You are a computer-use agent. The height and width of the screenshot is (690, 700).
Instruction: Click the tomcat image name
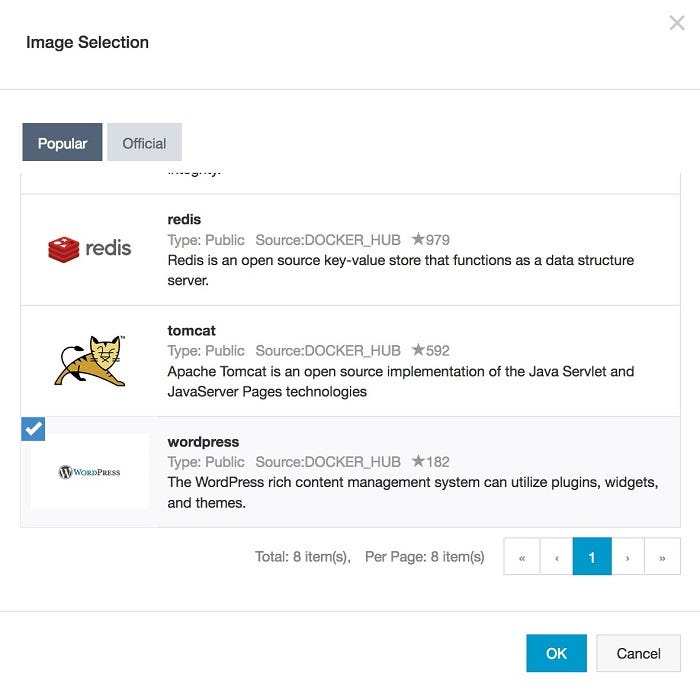(191, 330)
